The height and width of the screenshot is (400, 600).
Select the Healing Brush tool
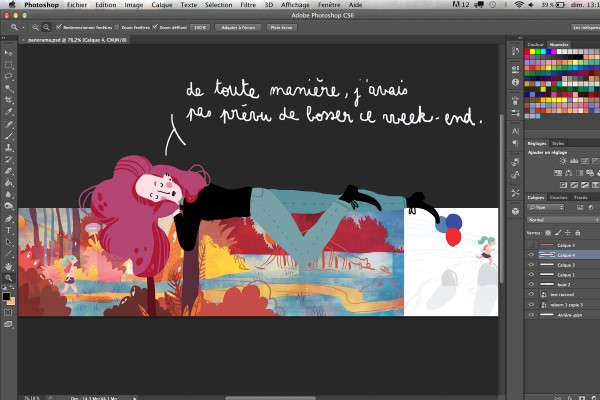click(x=8, y=124)
